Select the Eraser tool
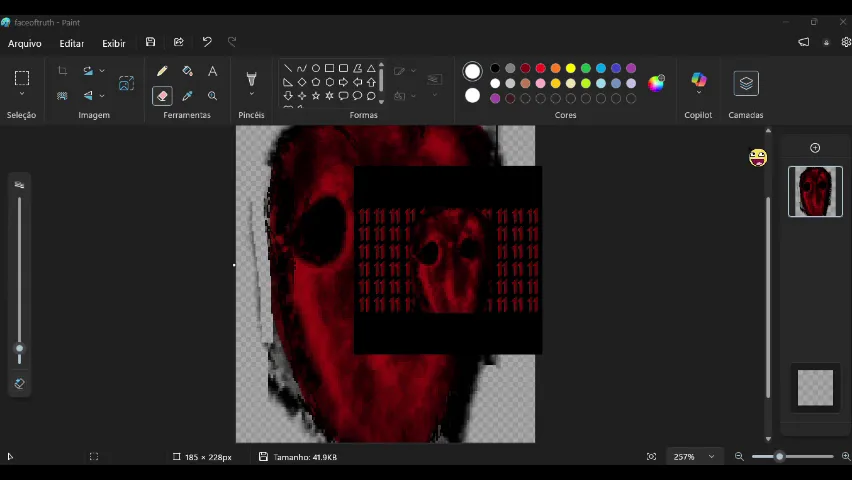 (x=162, y=96)
